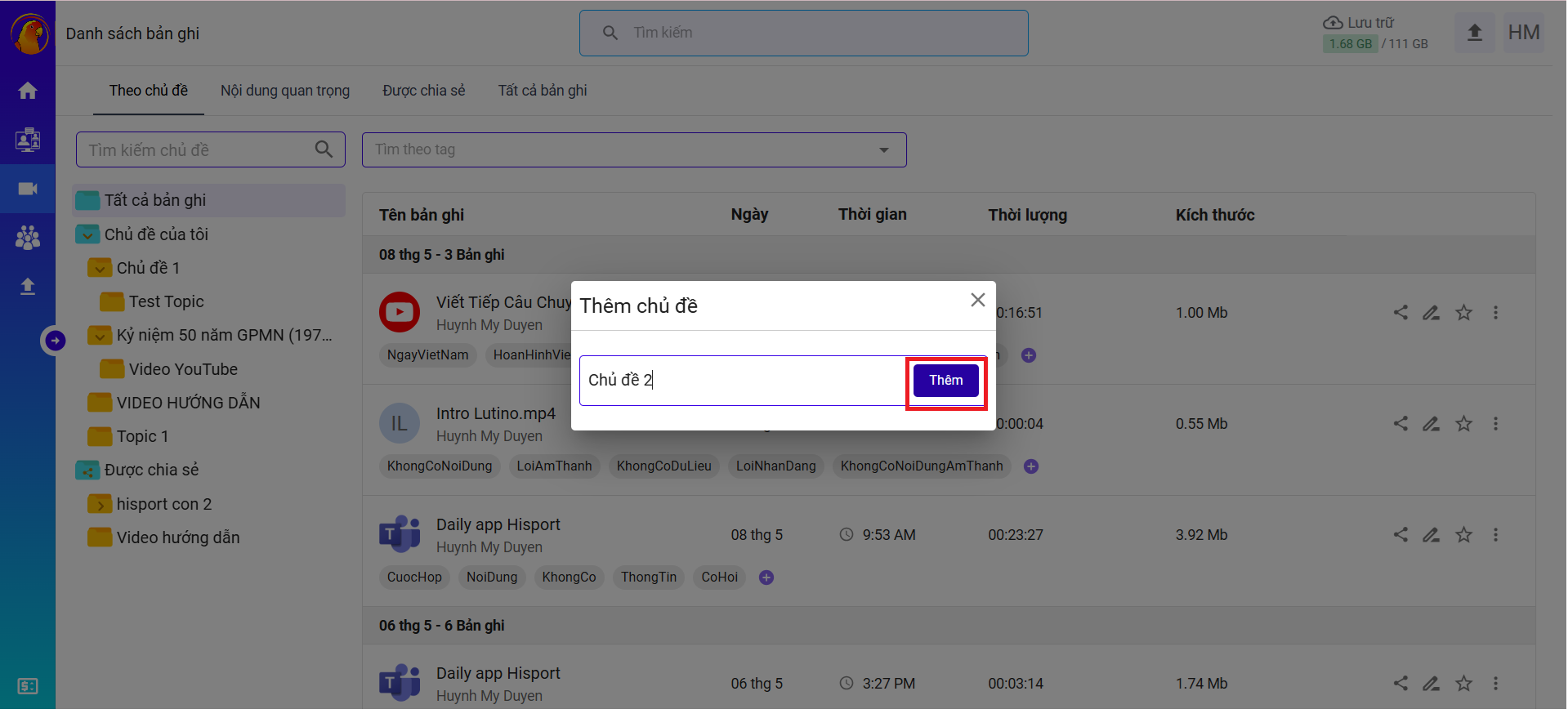Star the 08 thg 5 Daily app Hisport recording
This screenshot has width=1568, height=718.
click(x=1463, y=535)
